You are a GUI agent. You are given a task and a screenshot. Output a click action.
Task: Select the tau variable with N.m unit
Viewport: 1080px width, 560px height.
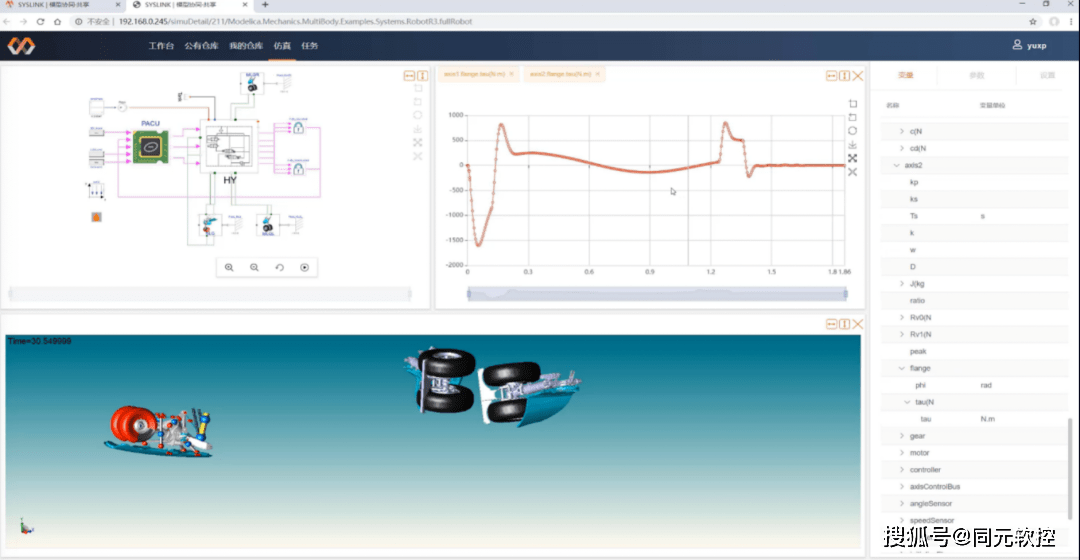pos(974,419)
